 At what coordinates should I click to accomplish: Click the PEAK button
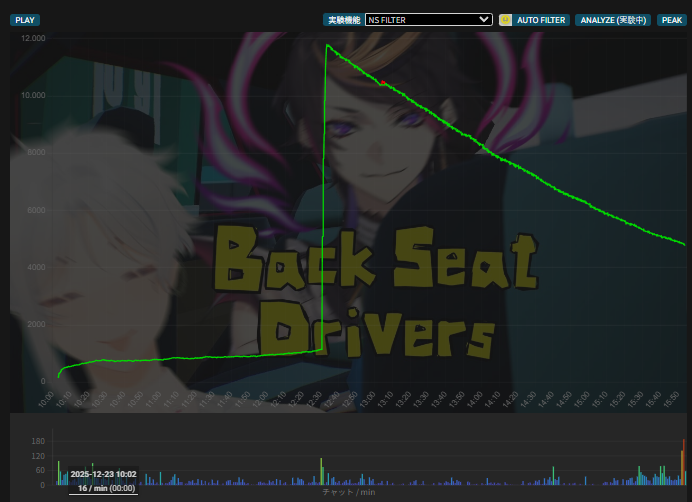tap(672, 20)
